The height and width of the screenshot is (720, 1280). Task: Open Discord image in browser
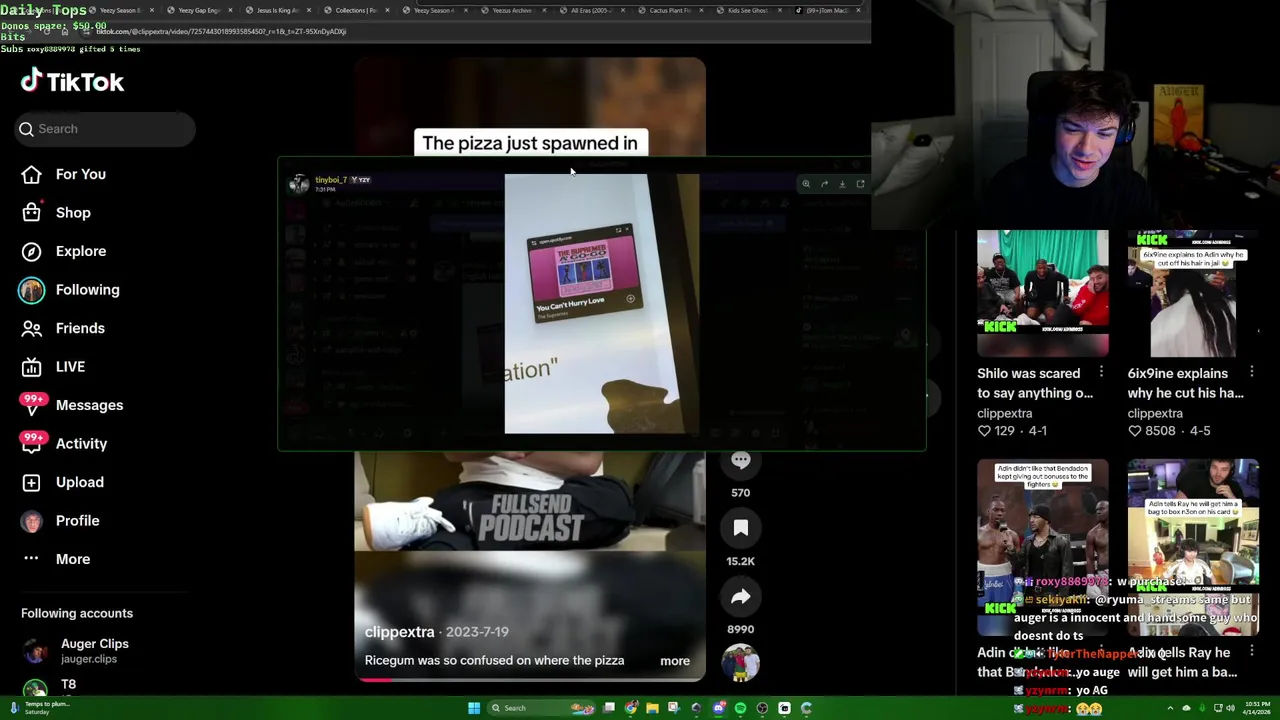click(860, 184)
